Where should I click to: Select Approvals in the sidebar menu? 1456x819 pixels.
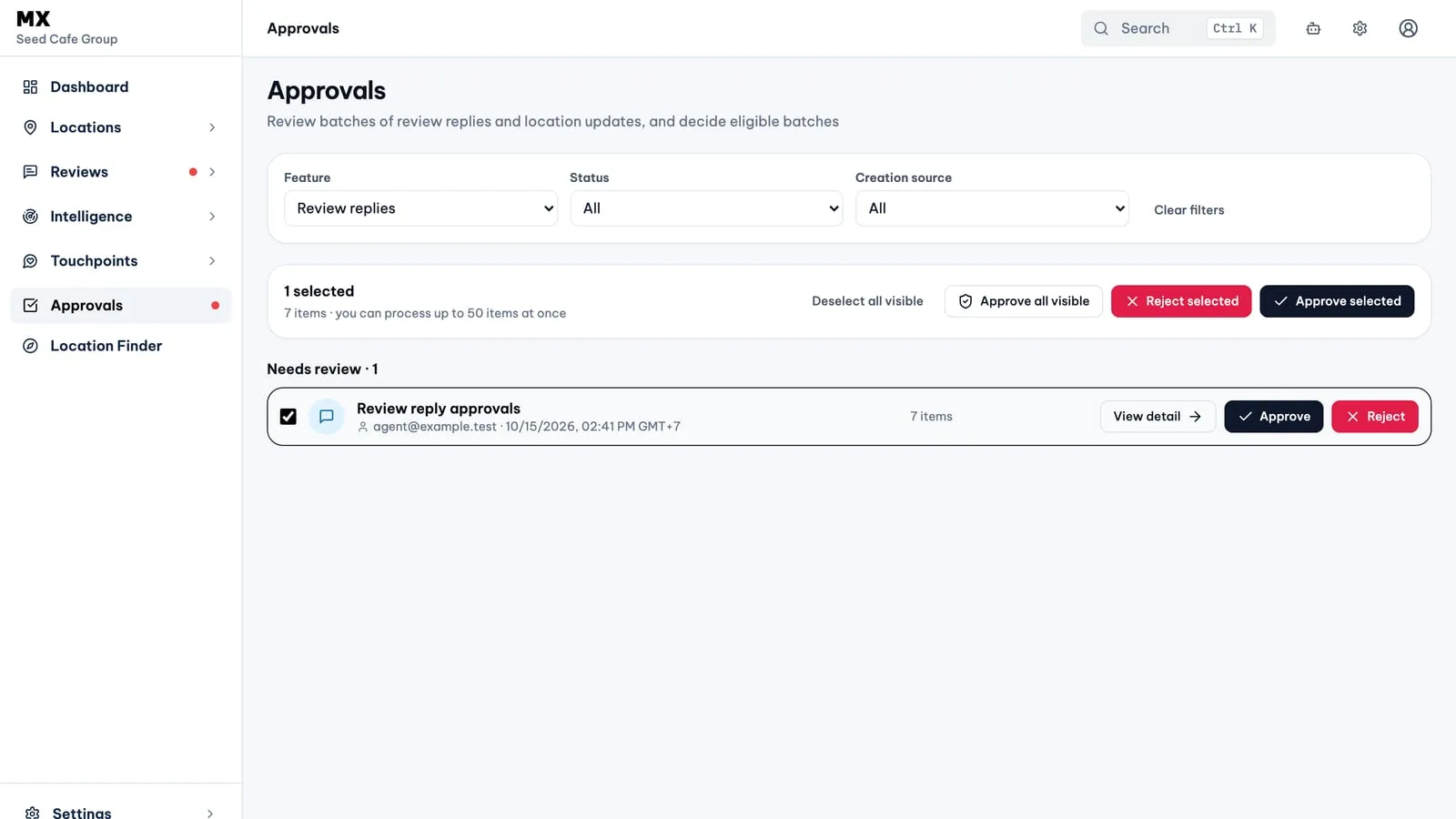coord(121,306)
